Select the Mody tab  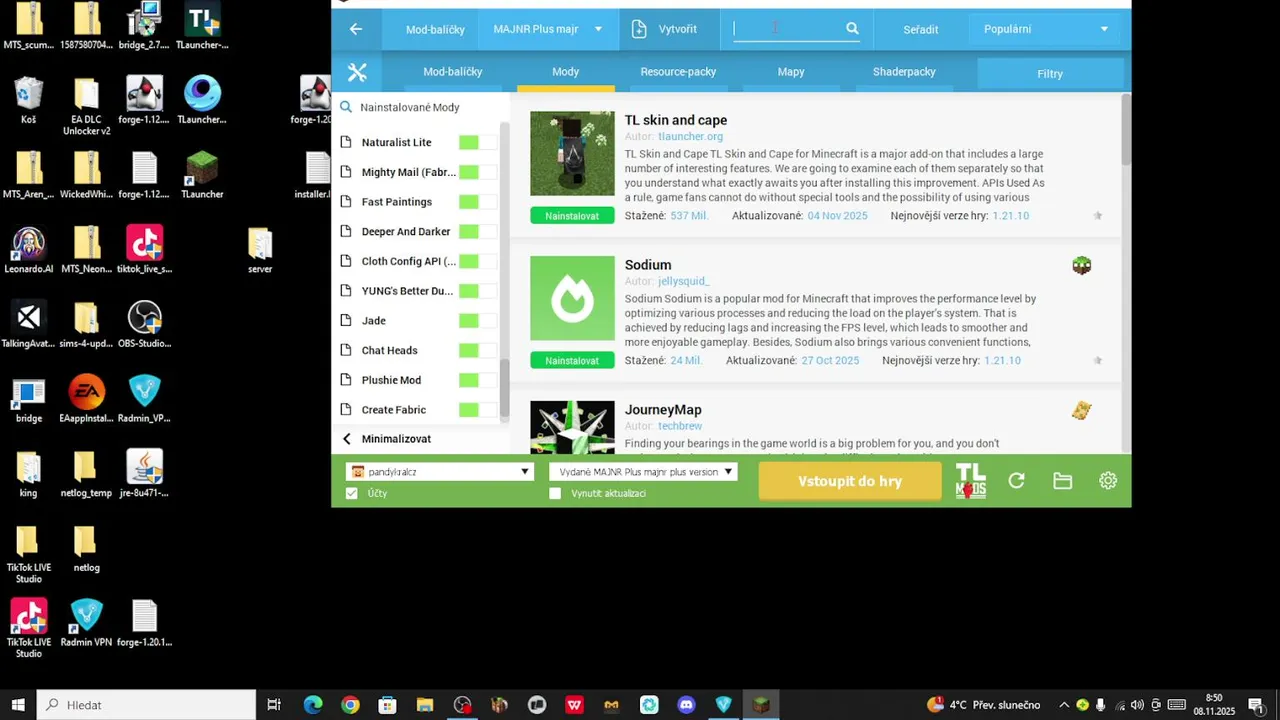[565, 72]
